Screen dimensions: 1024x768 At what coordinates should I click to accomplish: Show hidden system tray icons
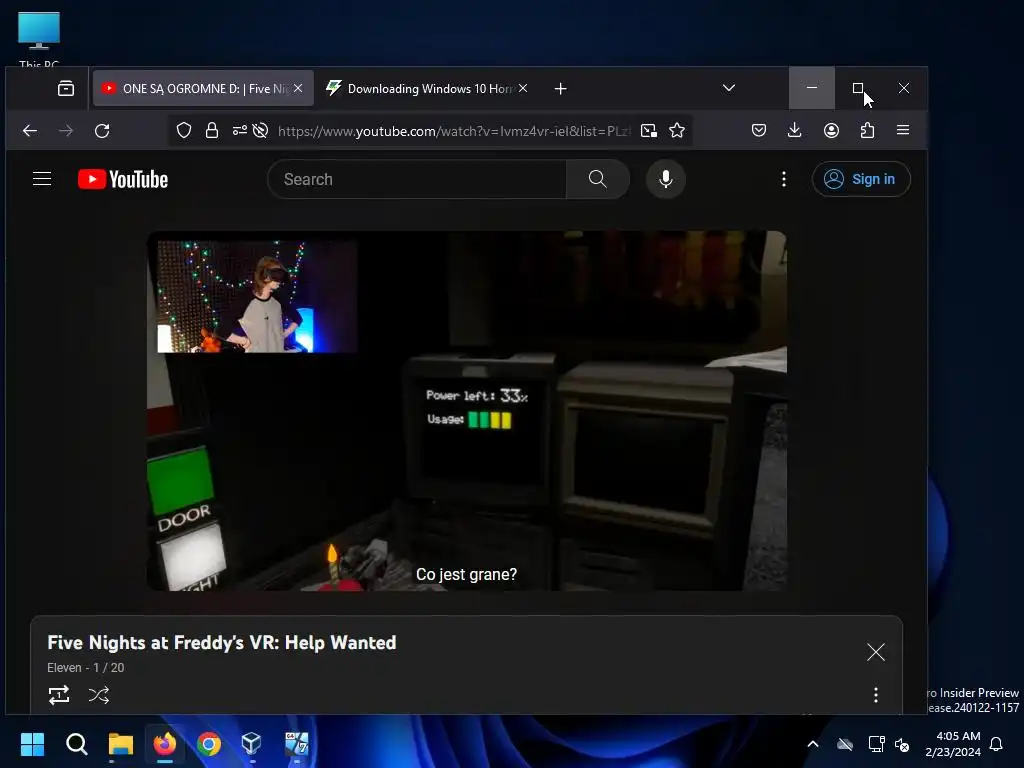pos(813,744)
